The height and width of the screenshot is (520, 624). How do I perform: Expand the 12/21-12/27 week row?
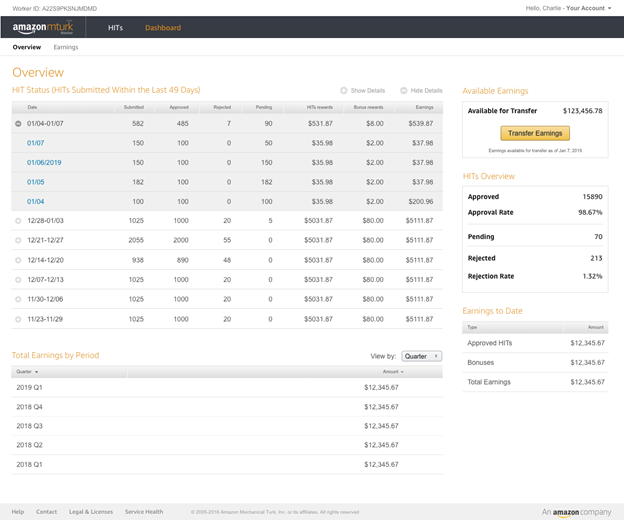point(18,240)
